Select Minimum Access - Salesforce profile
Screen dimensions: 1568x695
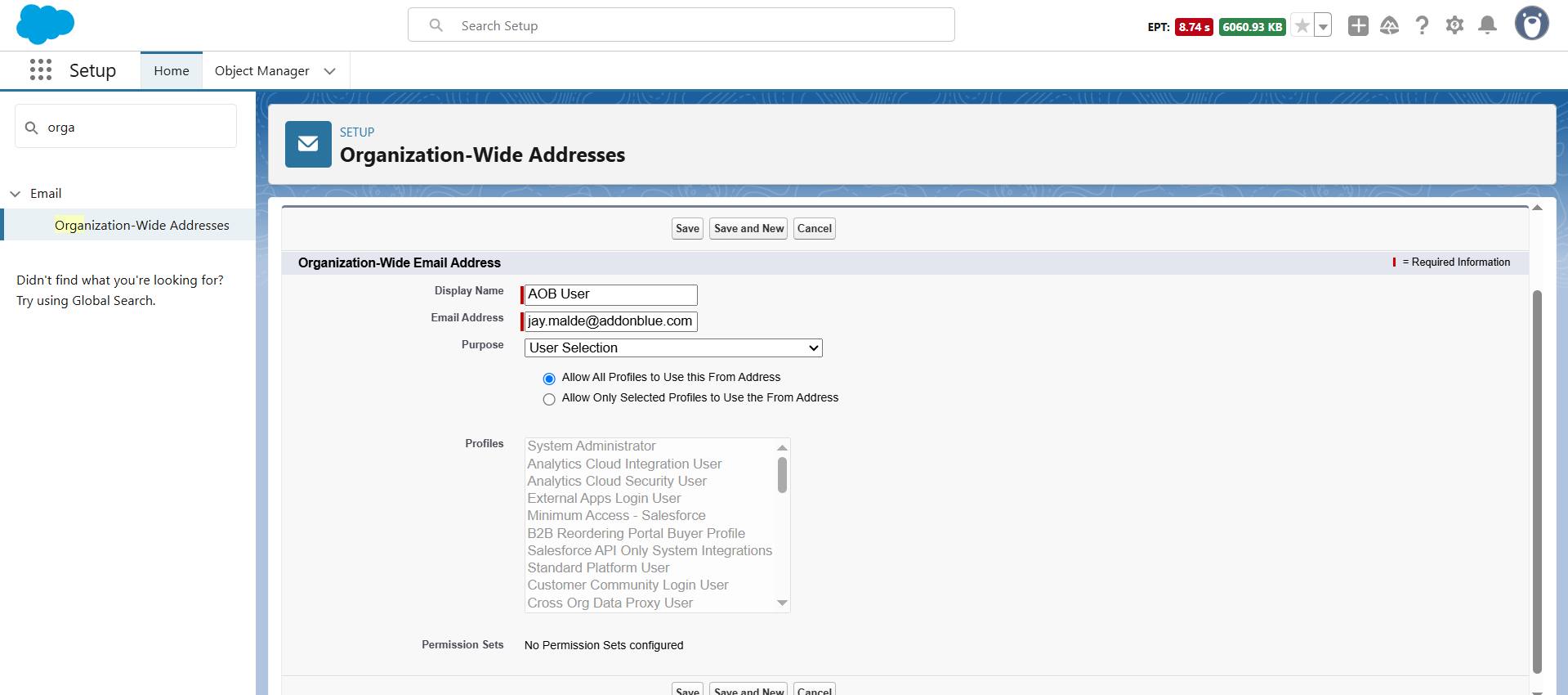click(616, 515)
